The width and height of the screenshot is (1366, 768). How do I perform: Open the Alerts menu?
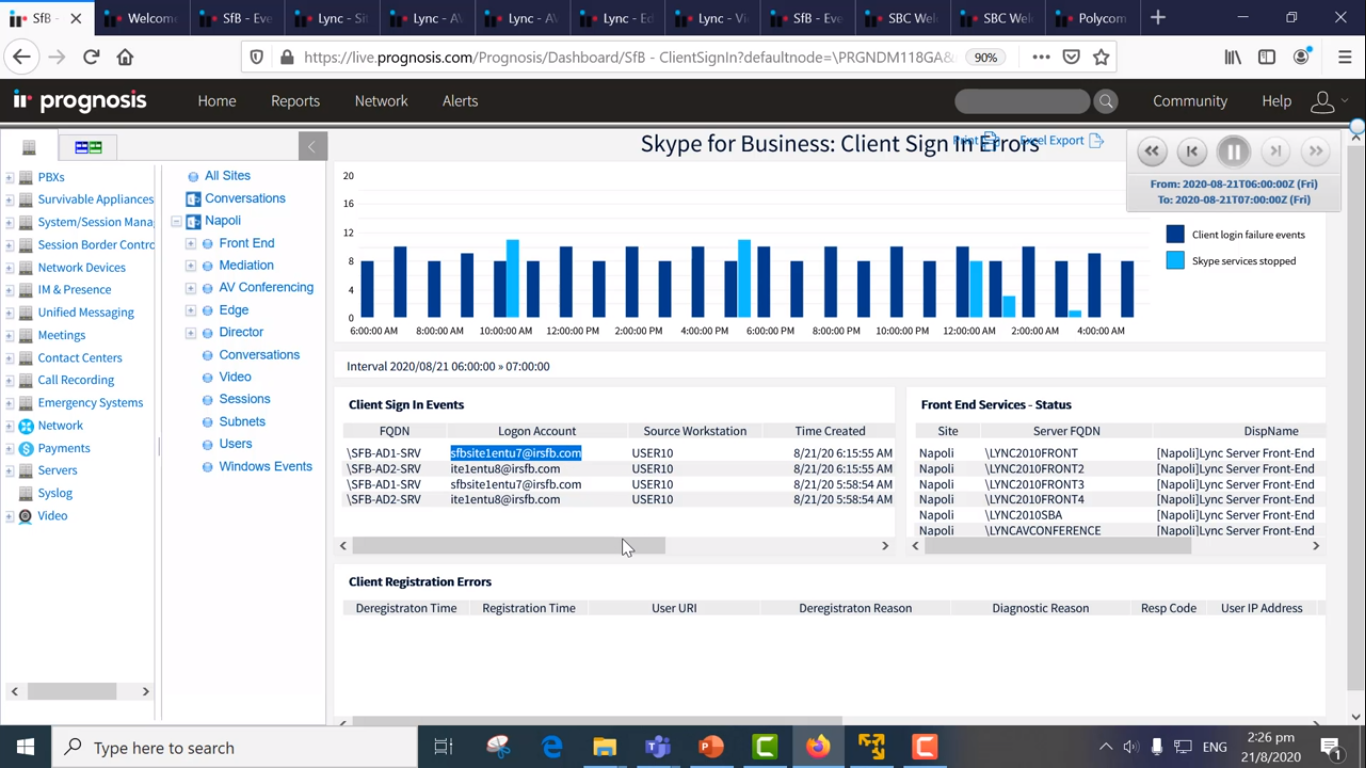pos(460,101)
